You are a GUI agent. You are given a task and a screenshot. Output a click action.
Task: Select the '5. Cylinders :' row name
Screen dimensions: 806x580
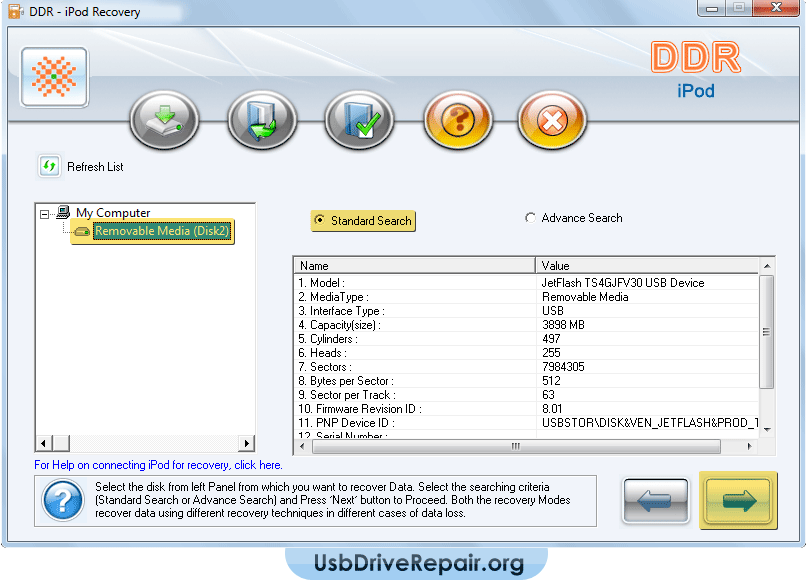pos(328,339)
